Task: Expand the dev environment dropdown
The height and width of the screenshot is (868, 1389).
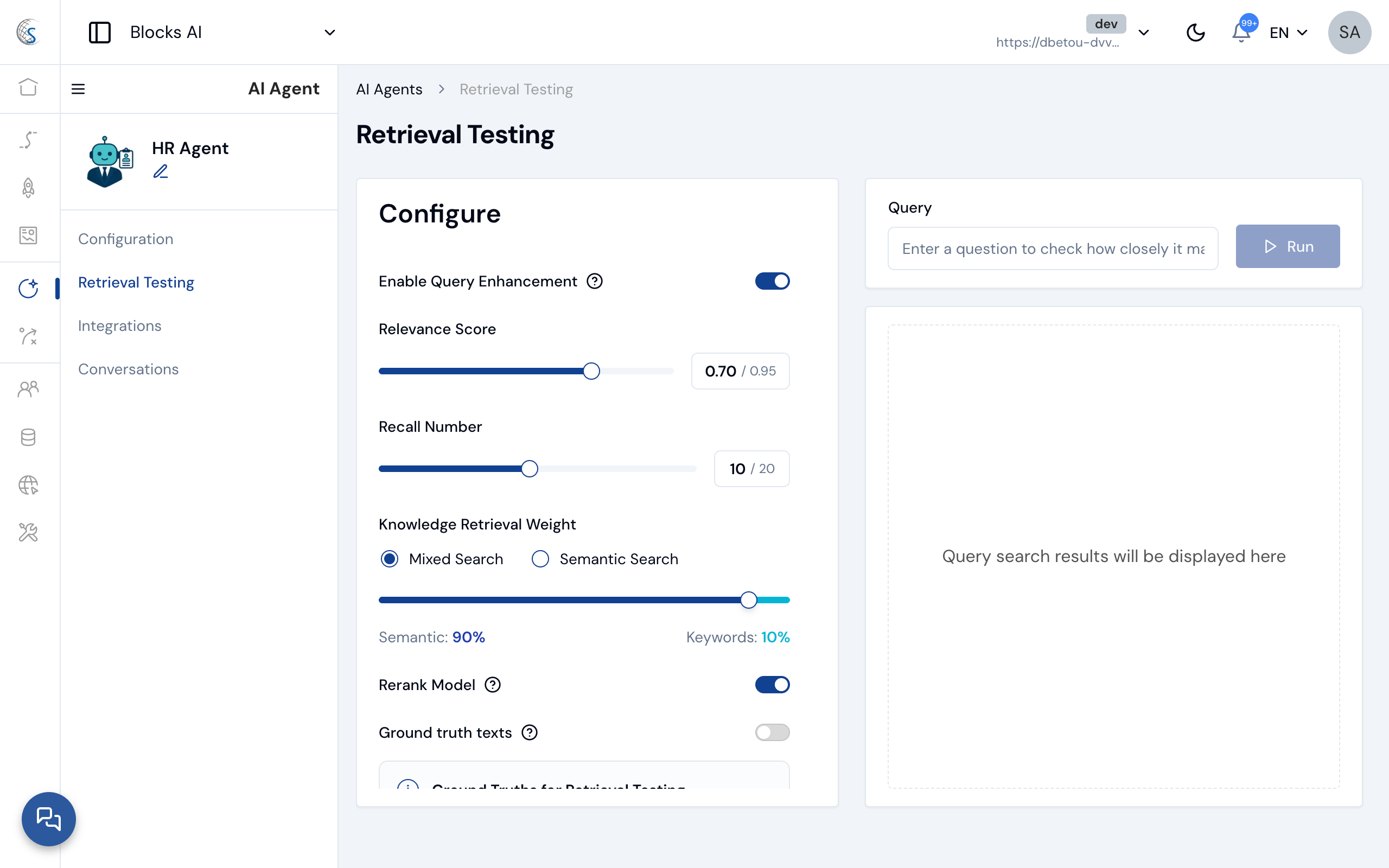Action: (1144, 32)
